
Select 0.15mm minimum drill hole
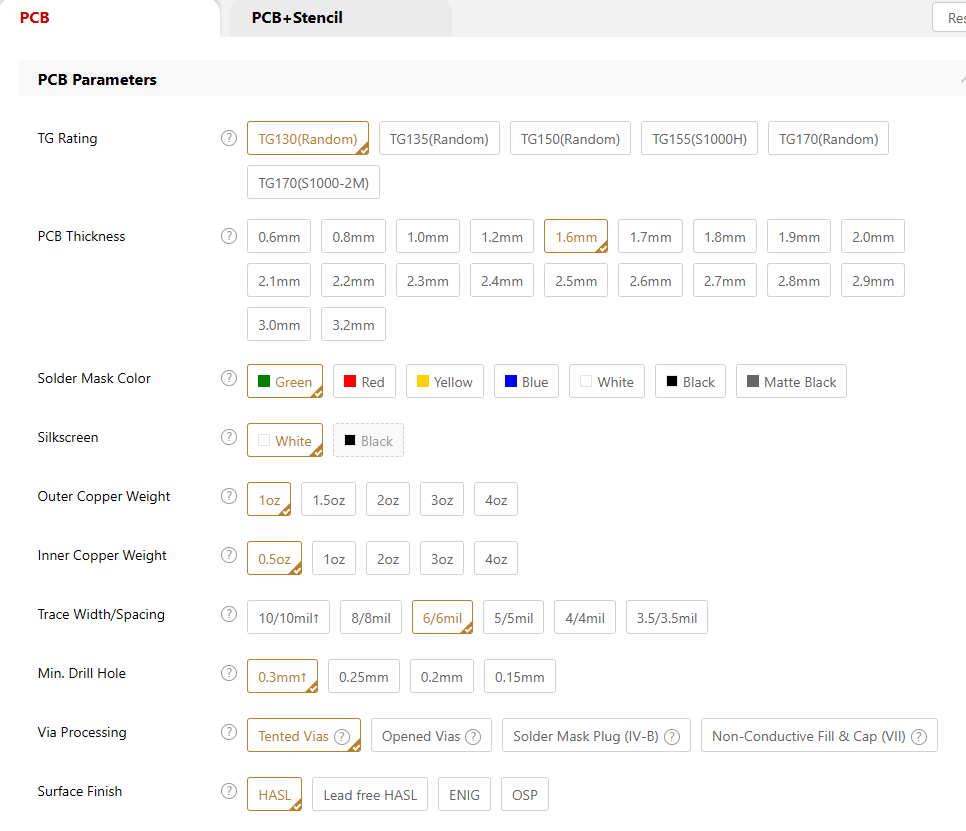[x=520, y=676]
